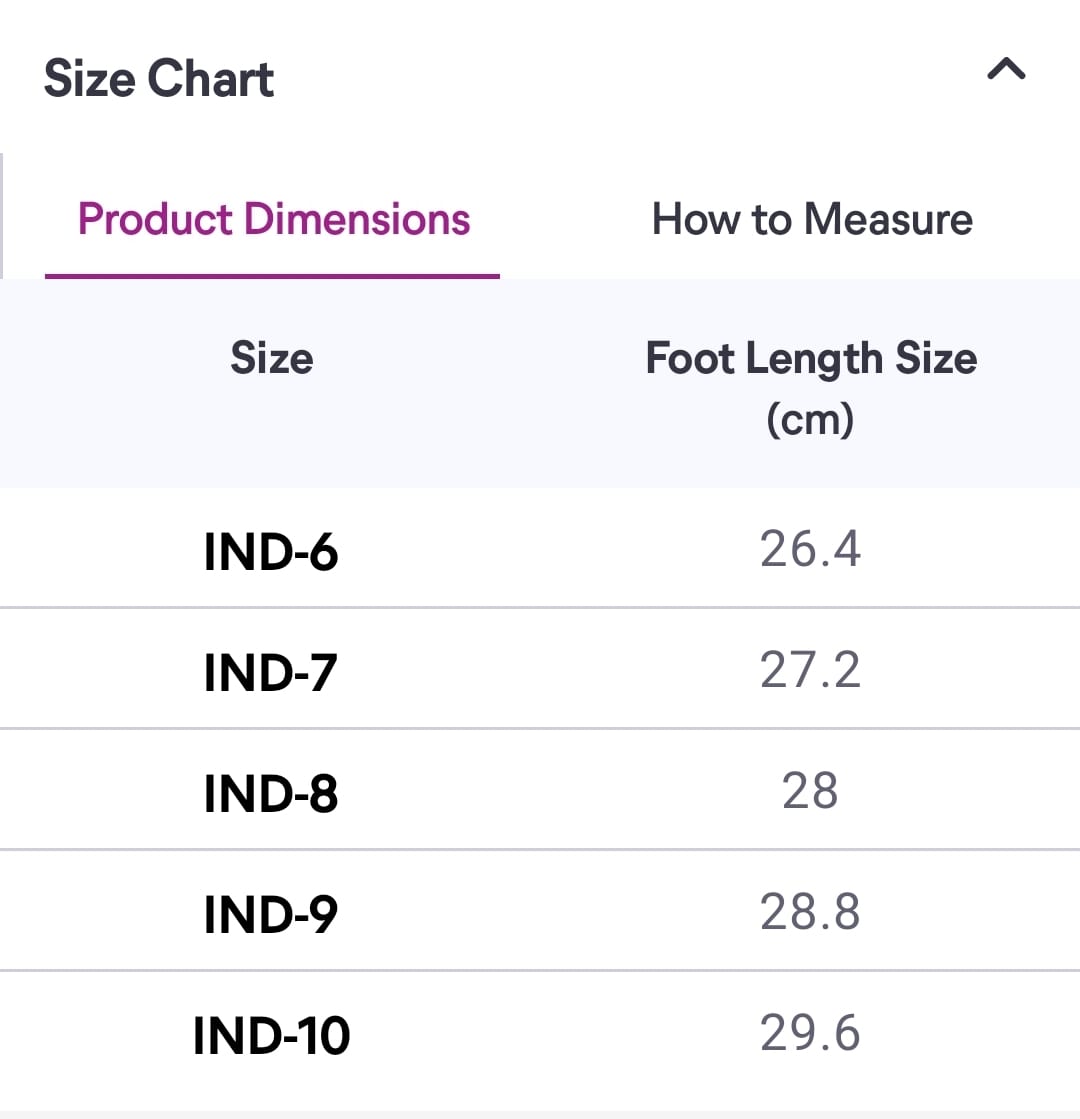Viewport: 1080px width, 1119px height.
Task: Click the Size Chart heading
Action: click(x=159, y=79)
